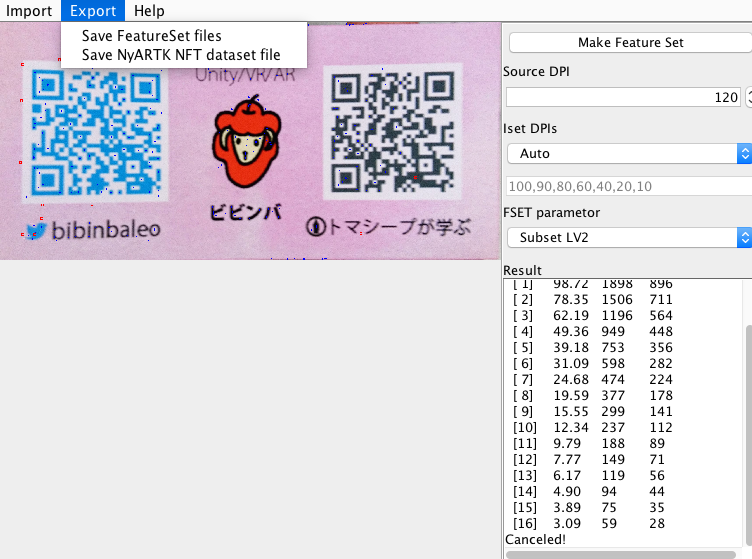Select result row [ 4] 49.36

click(x=593, y=332)
